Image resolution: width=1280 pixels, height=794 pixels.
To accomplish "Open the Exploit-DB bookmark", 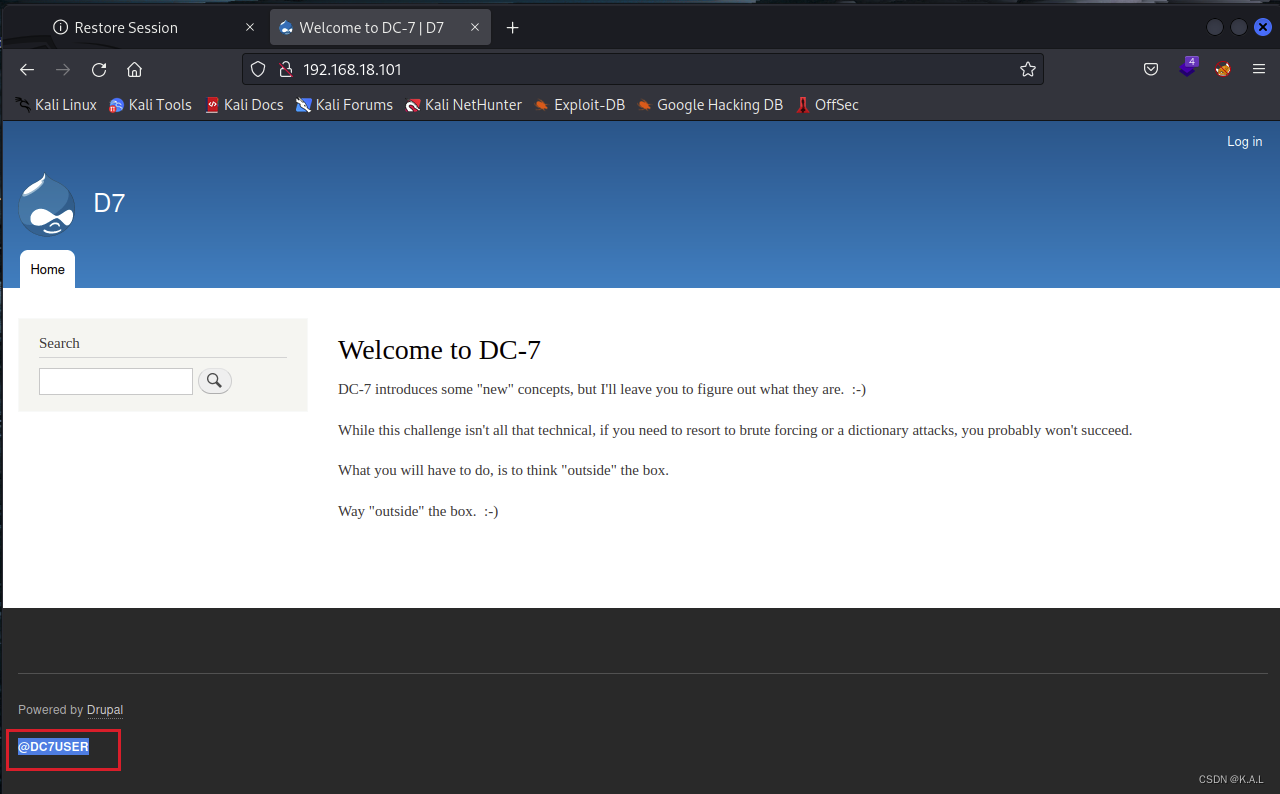I will pyautogui.click(x=580, y=105).
